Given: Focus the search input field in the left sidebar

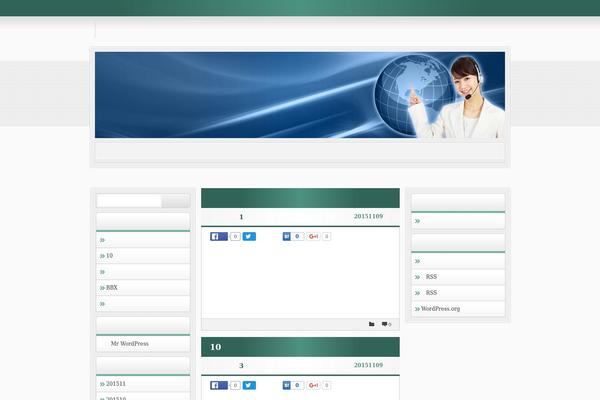Looking at the screenshot, I should tap(129, 201).
